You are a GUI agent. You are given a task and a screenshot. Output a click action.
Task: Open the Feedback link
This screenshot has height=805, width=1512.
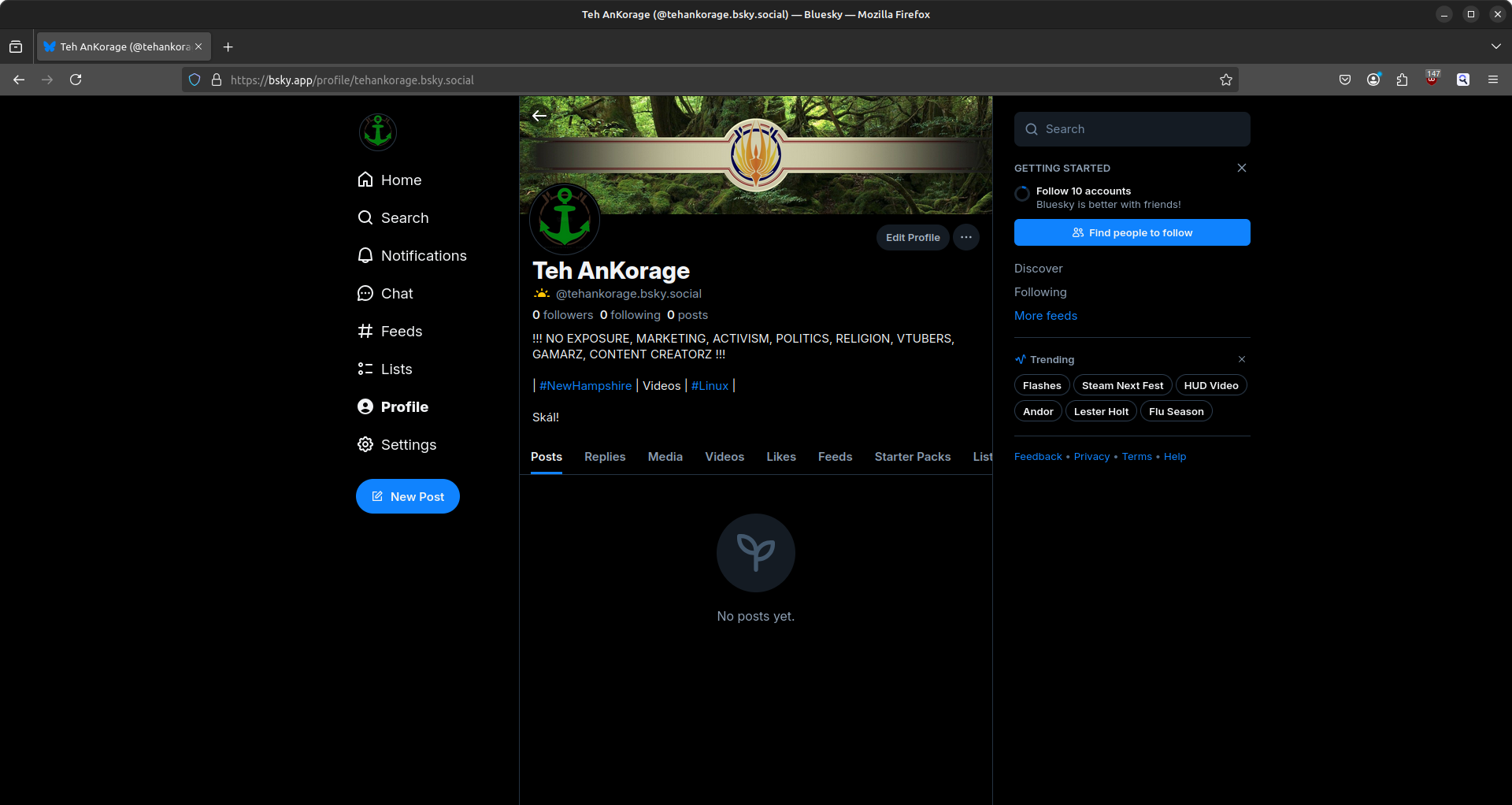click(1038, 457)
